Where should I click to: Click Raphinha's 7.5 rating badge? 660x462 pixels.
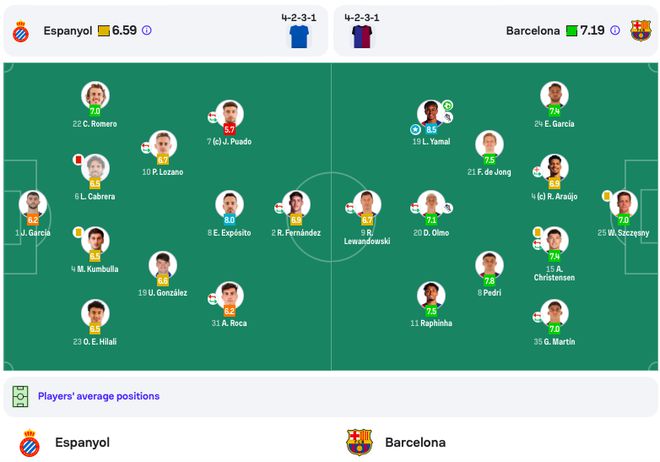tap(432, 311)
